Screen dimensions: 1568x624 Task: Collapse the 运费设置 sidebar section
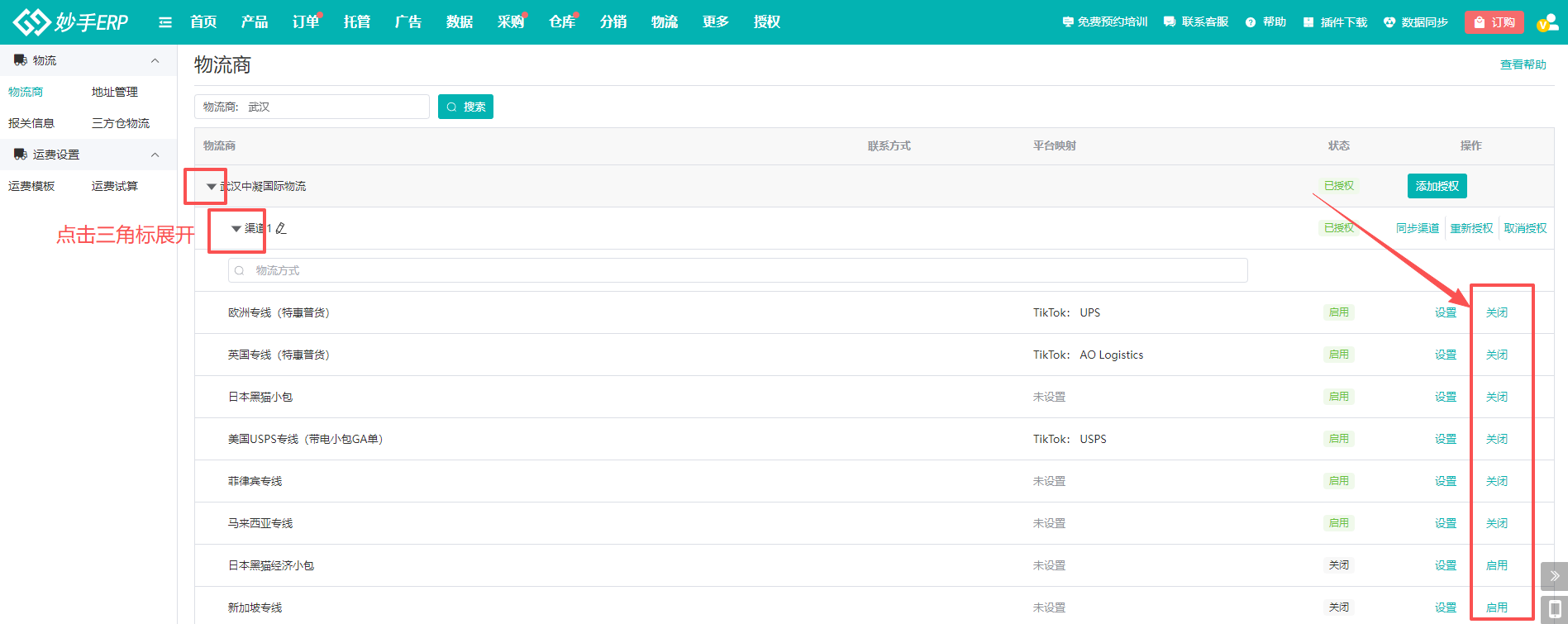[155, 155]
